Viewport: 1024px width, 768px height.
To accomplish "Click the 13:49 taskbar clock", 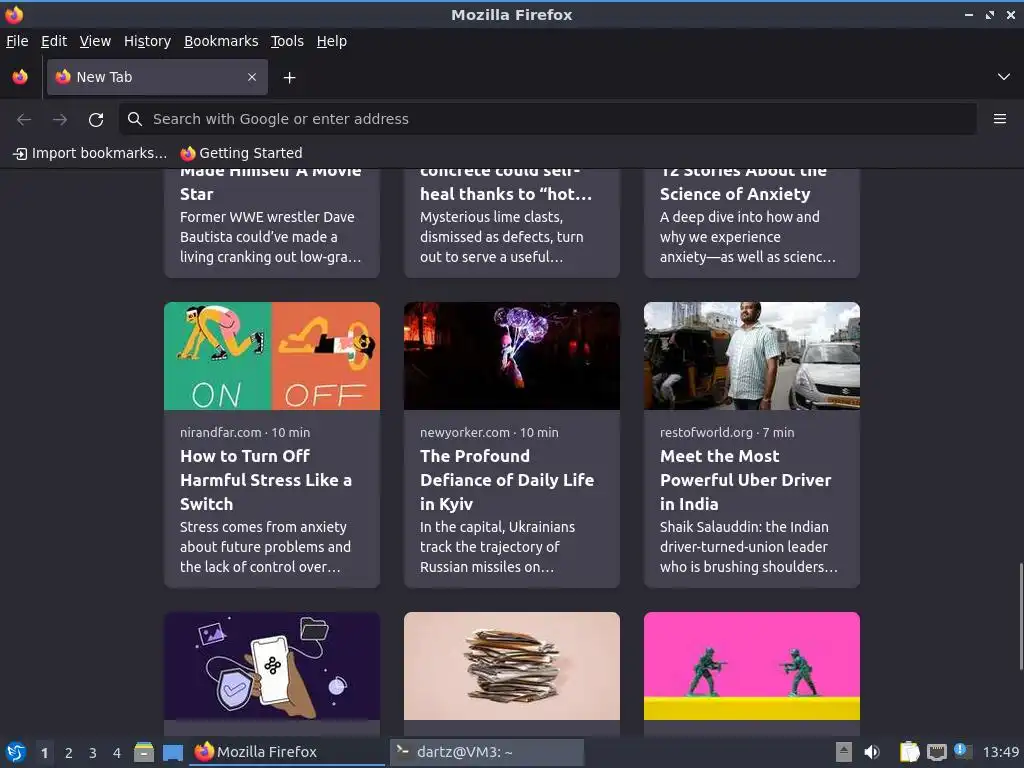I will (1000, 752).
